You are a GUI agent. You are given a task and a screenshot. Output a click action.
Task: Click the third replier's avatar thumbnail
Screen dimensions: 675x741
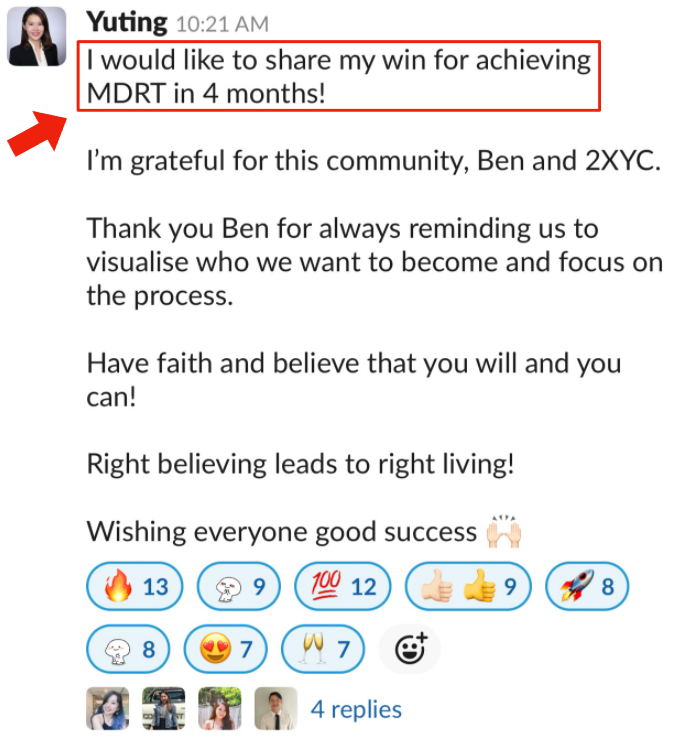pyautogui.click(x=220, y=708)
